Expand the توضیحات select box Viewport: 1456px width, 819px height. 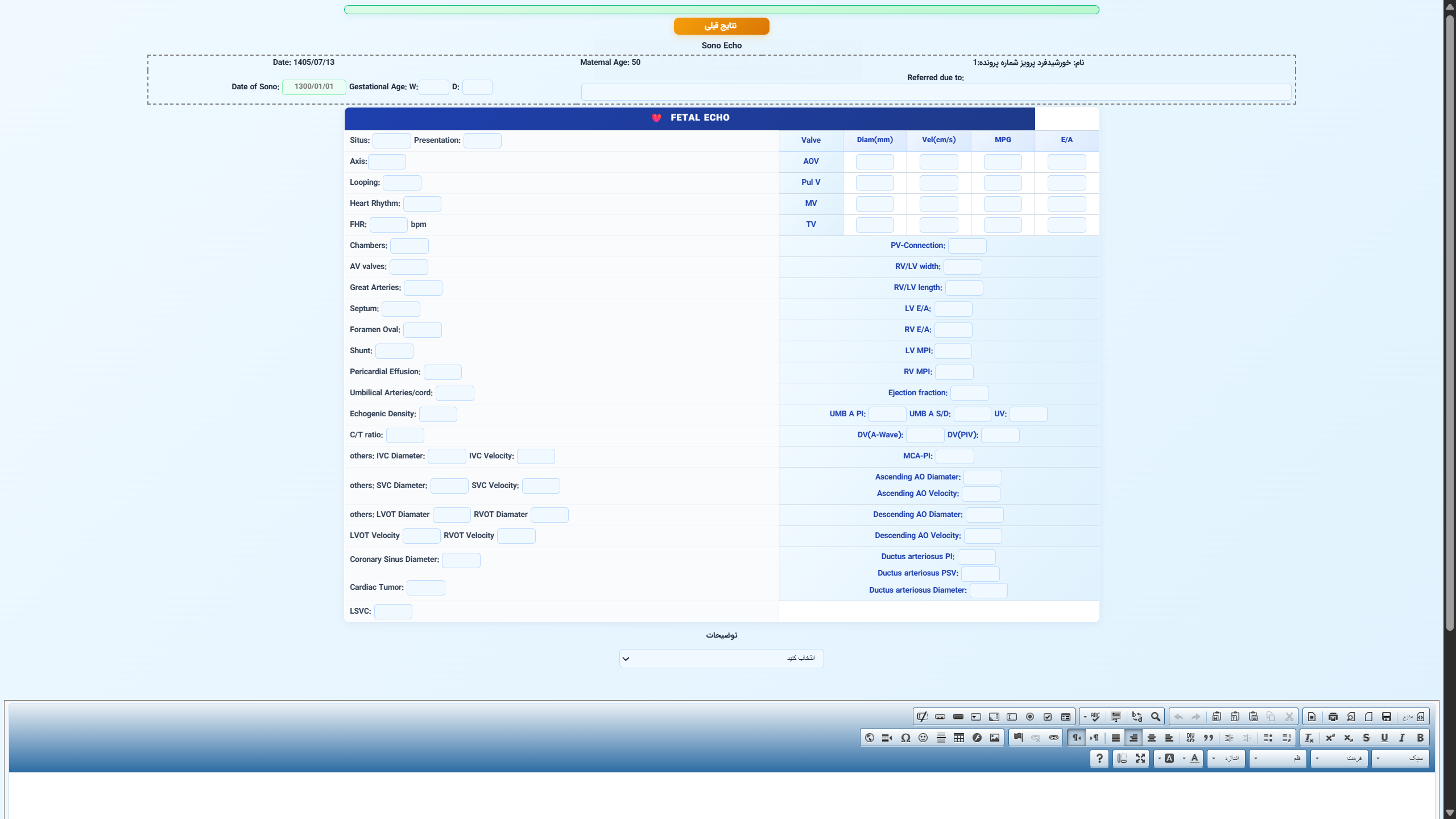tap(721, 659)
